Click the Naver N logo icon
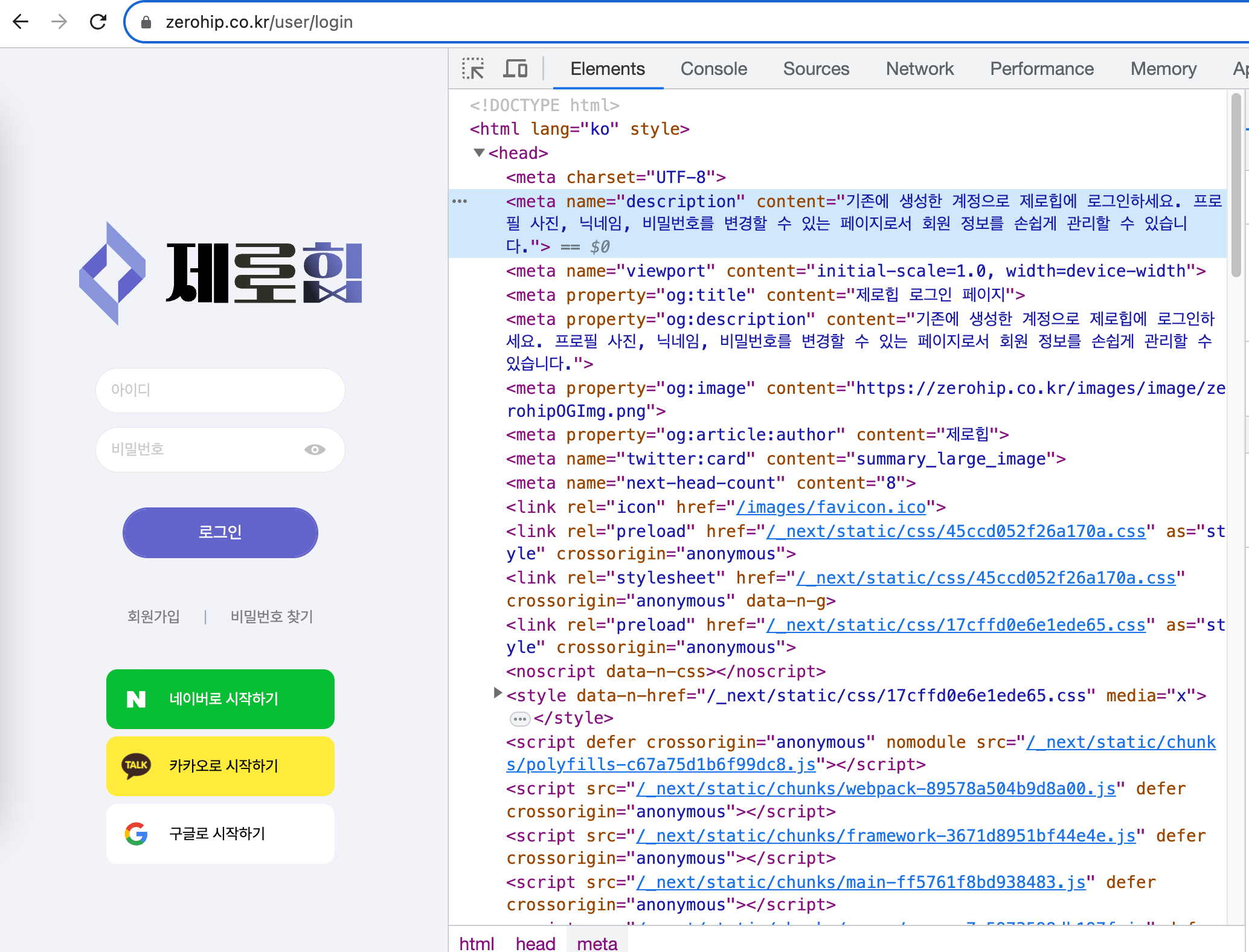The image size is (1249, 952). (x=136, y=699)
